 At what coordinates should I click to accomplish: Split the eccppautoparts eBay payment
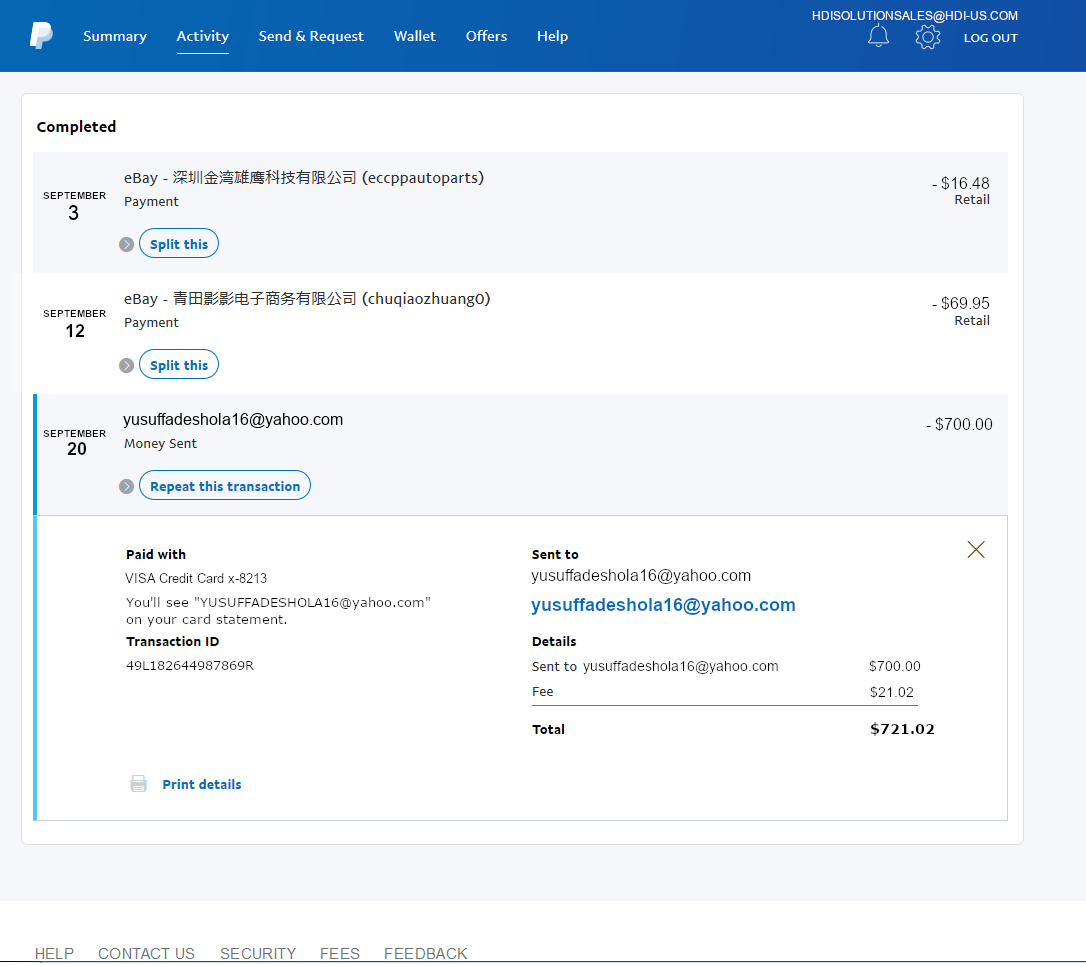coord(179,244)
